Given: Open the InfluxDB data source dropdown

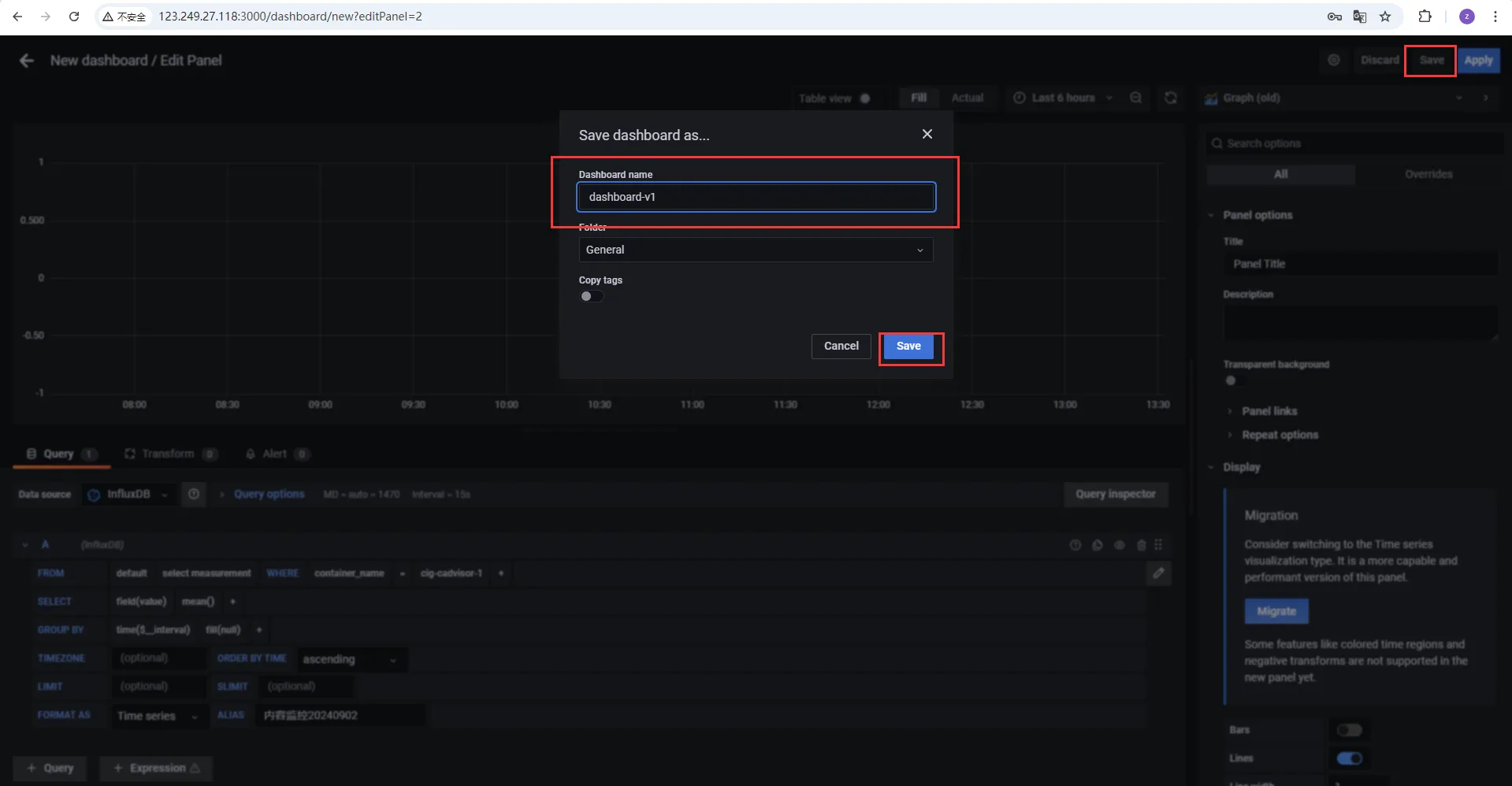Looking at the screenshot, I should [x=128, y=495].
